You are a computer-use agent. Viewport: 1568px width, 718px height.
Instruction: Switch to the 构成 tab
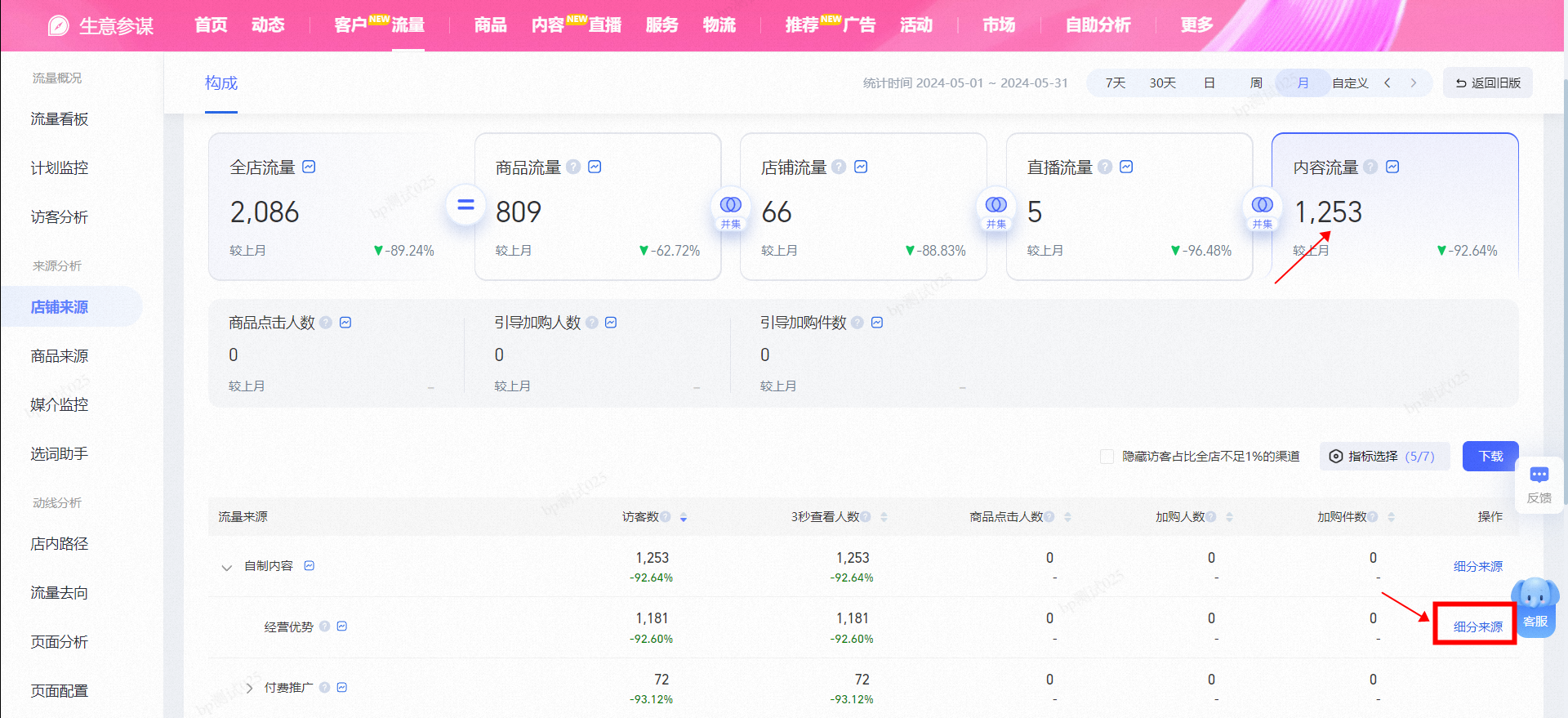[x=221, y=83]
